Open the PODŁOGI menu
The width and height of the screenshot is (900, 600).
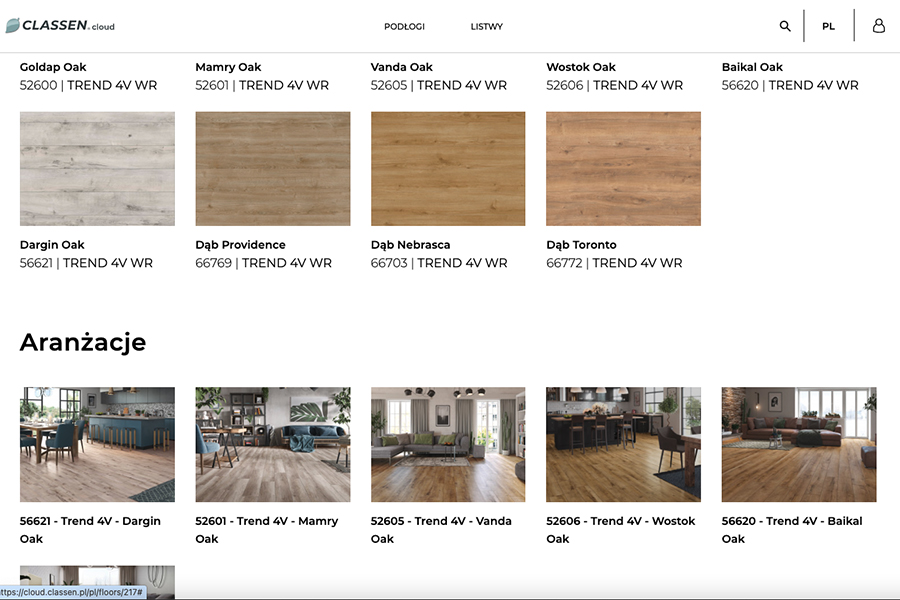coord(404,27)
